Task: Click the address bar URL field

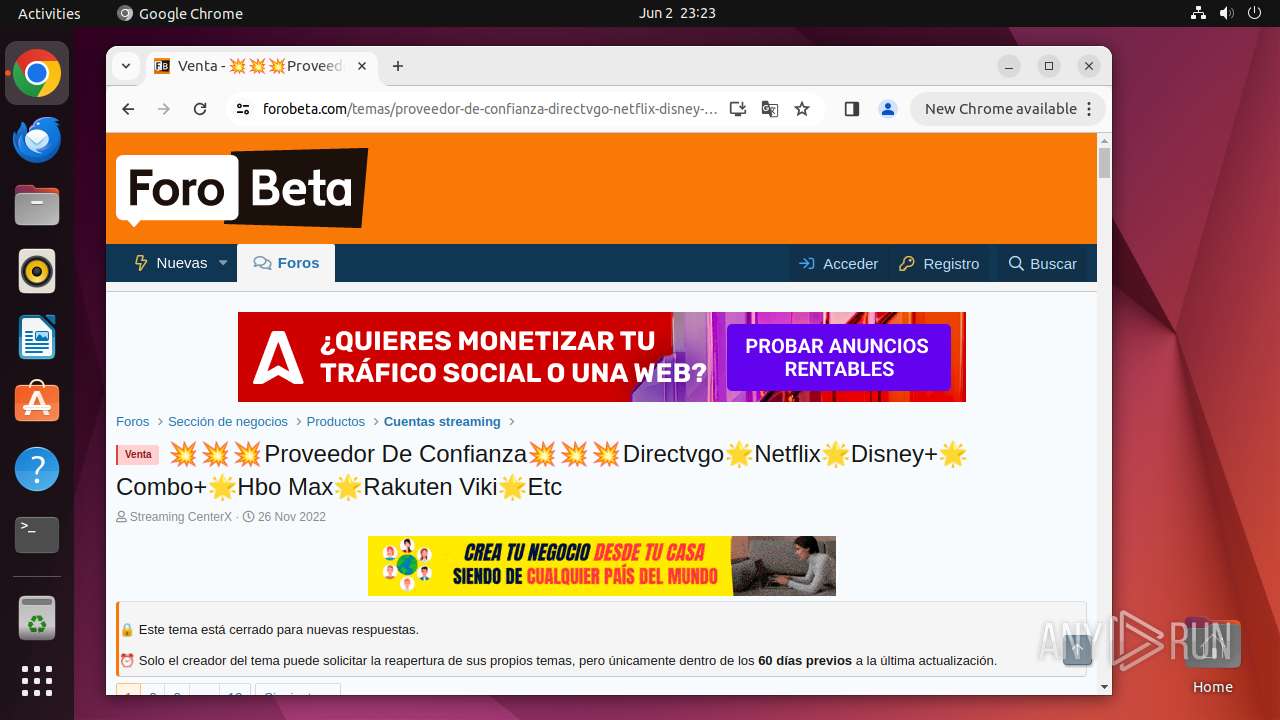Action: (490, 109)
